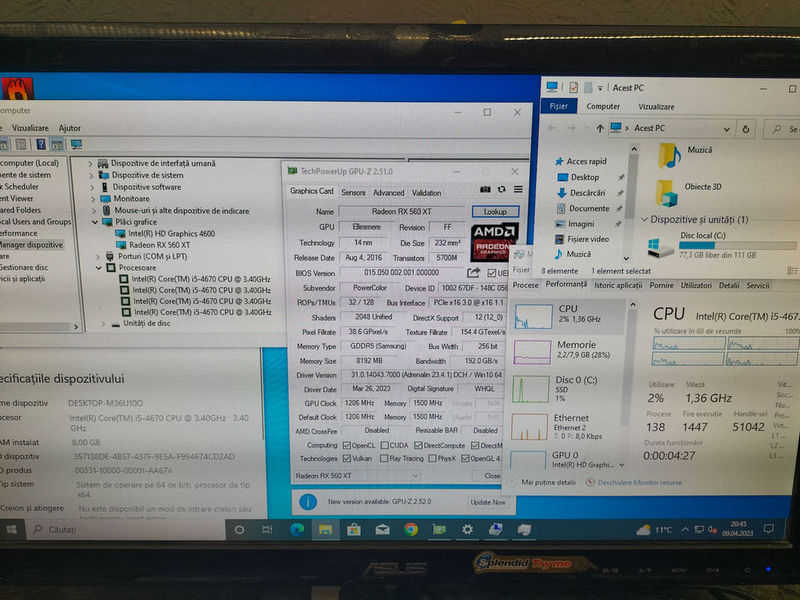Open the Validation tab in GPU-Z

(426, 192)
